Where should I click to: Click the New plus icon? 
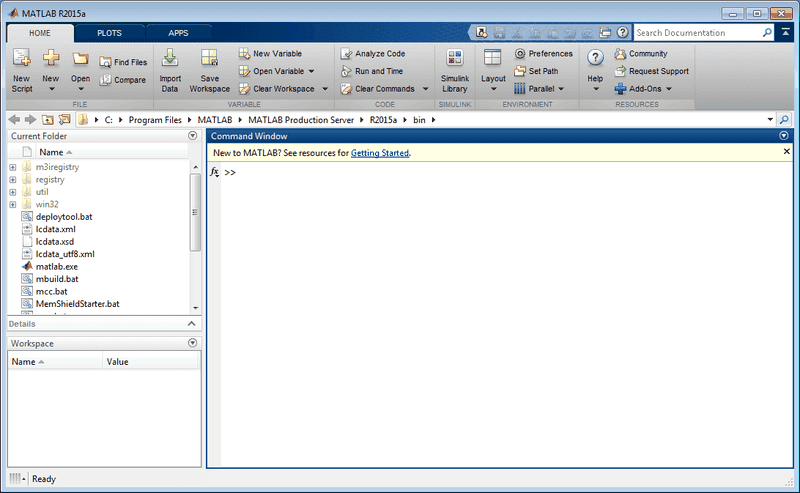tap(51, 57)
